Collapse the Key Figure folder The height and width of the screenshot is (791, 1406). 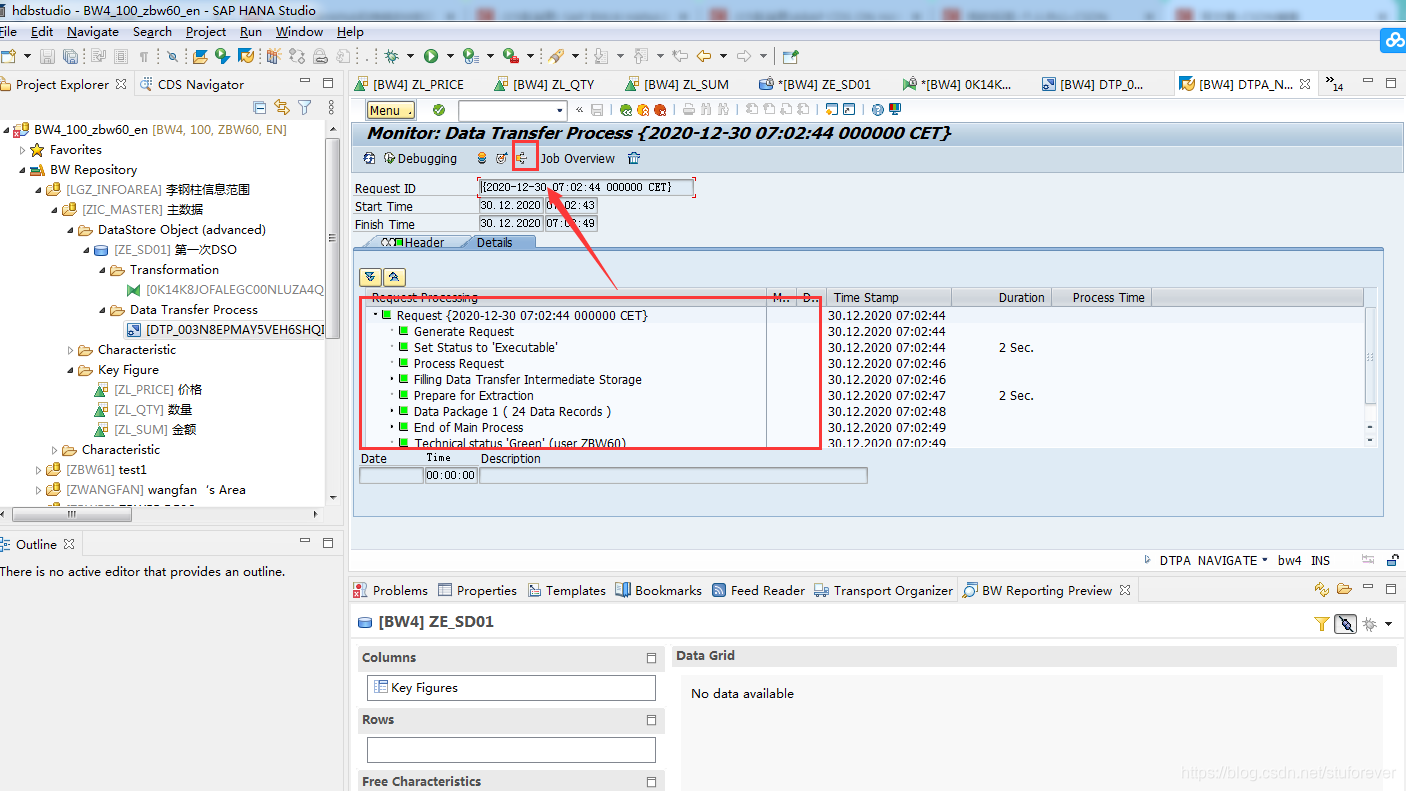click(70, 370)
